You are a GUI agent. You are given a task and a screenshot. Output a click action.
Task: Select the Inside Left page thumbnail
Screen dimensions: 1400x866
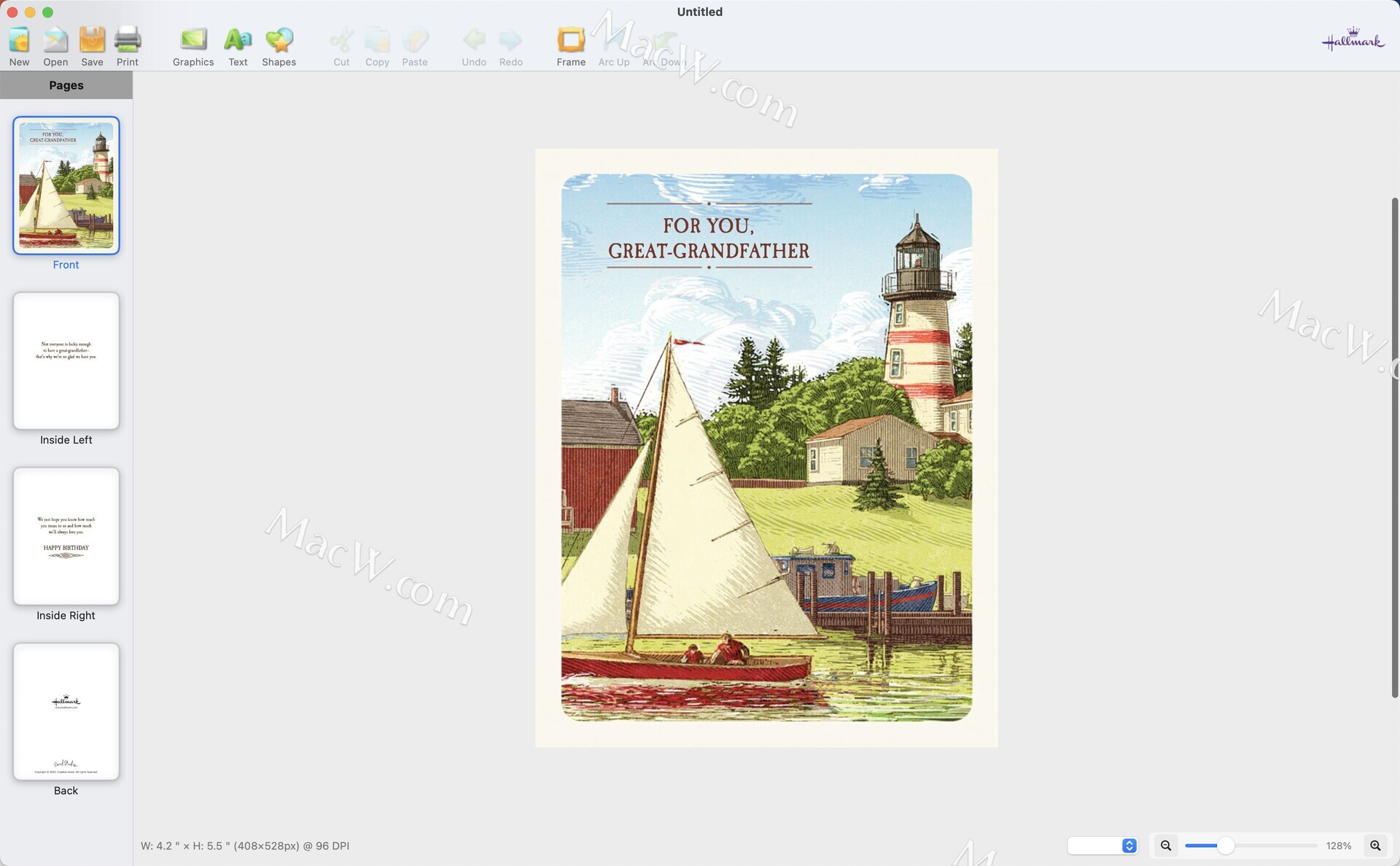pos(66,360)
